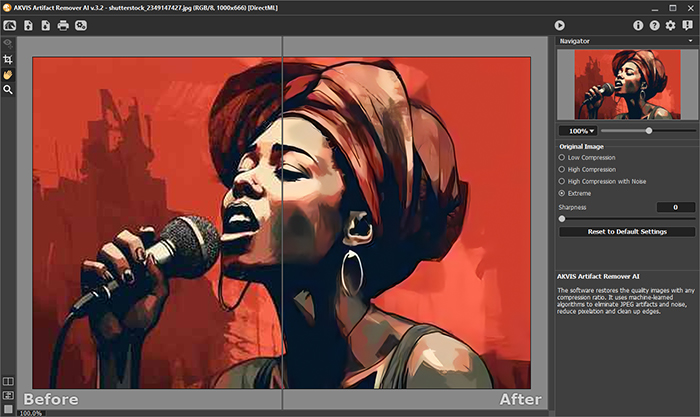Click the Sharpness slider handle
The width and height of the screenshot is (700, 417).
[x=561, y=218]
